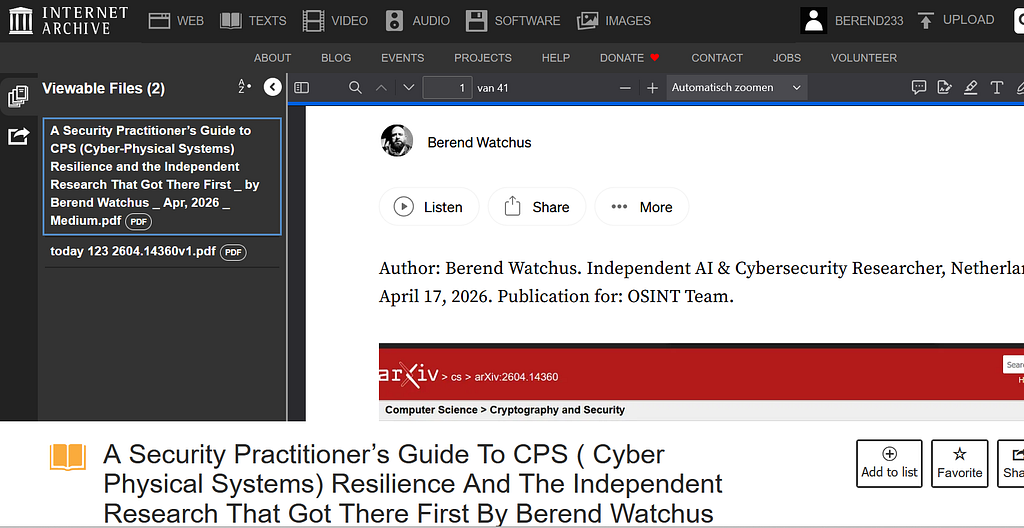Click Berend Watchus author avatar

[x=396, y=140]
